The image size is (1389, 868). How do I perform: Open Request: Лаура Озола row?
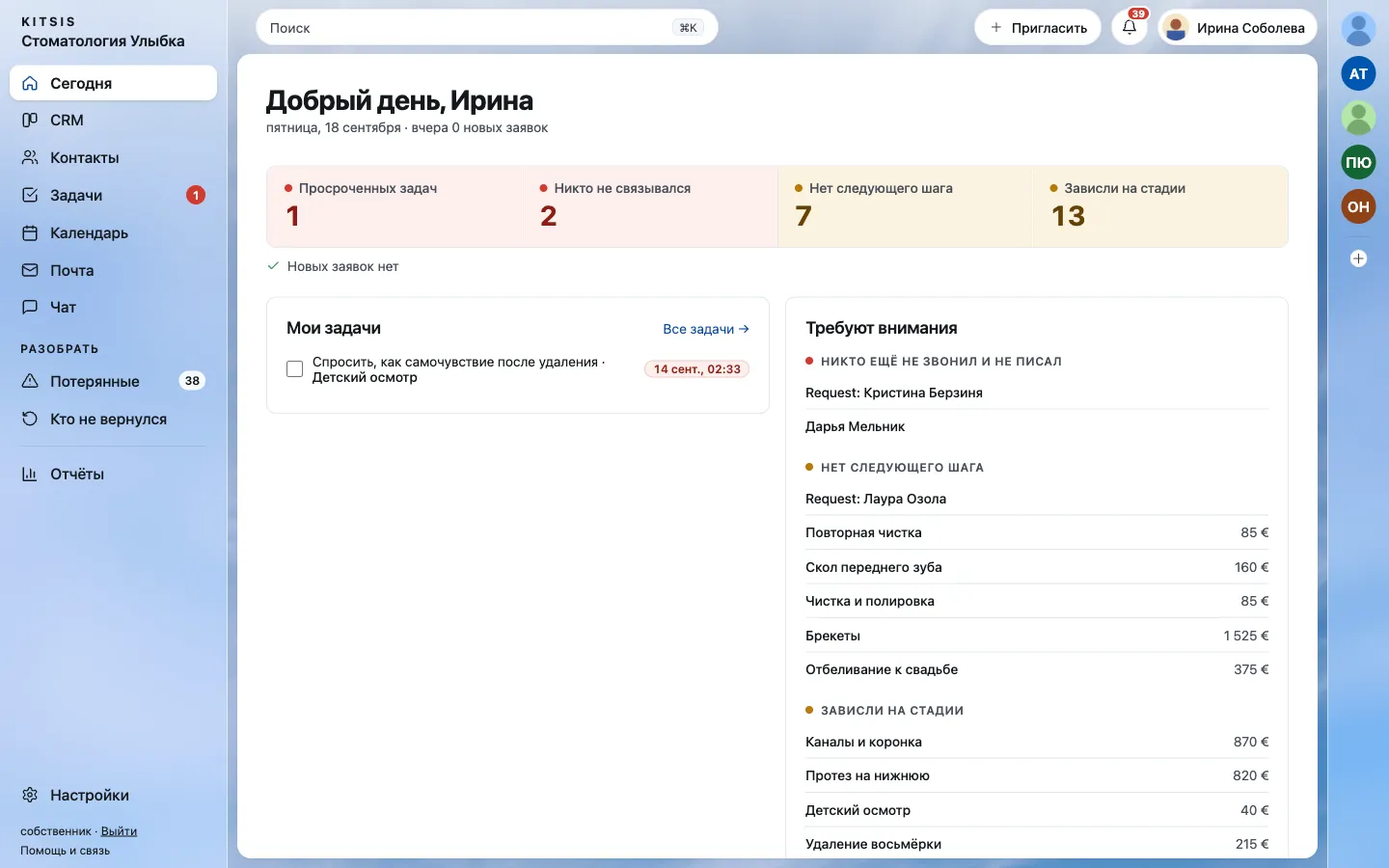tap(1037, 499)
